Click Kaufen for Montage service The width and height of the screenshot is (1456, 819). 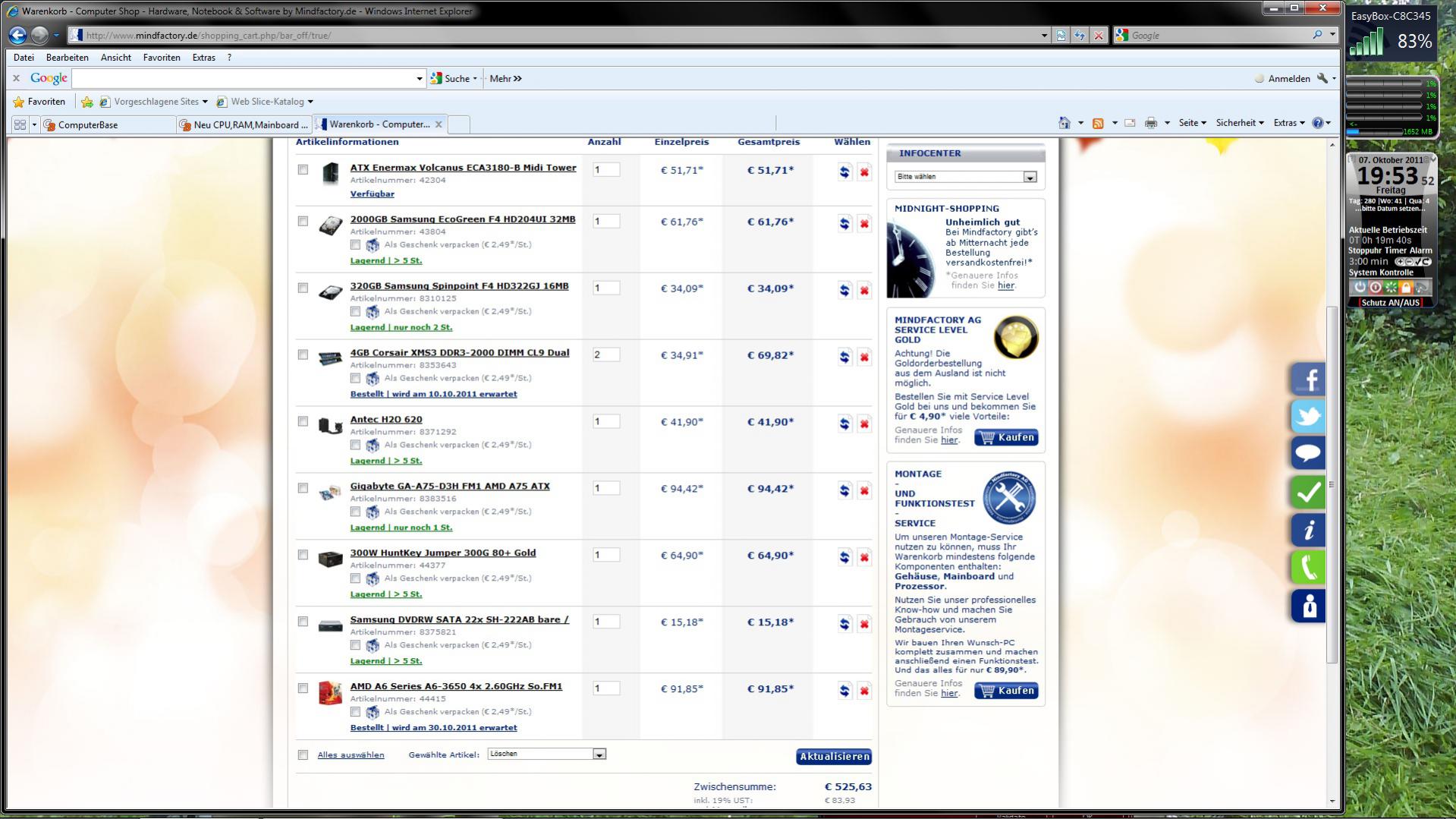[1006, 691]
